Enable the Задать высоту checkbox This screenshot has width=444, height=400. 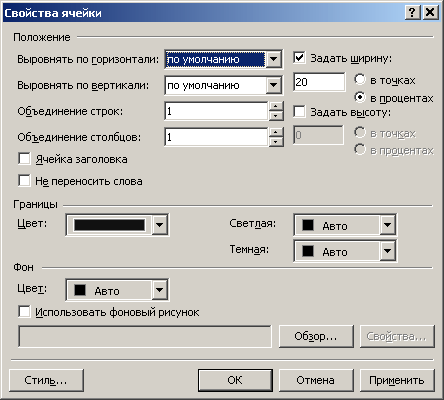(x=299, y=111)
